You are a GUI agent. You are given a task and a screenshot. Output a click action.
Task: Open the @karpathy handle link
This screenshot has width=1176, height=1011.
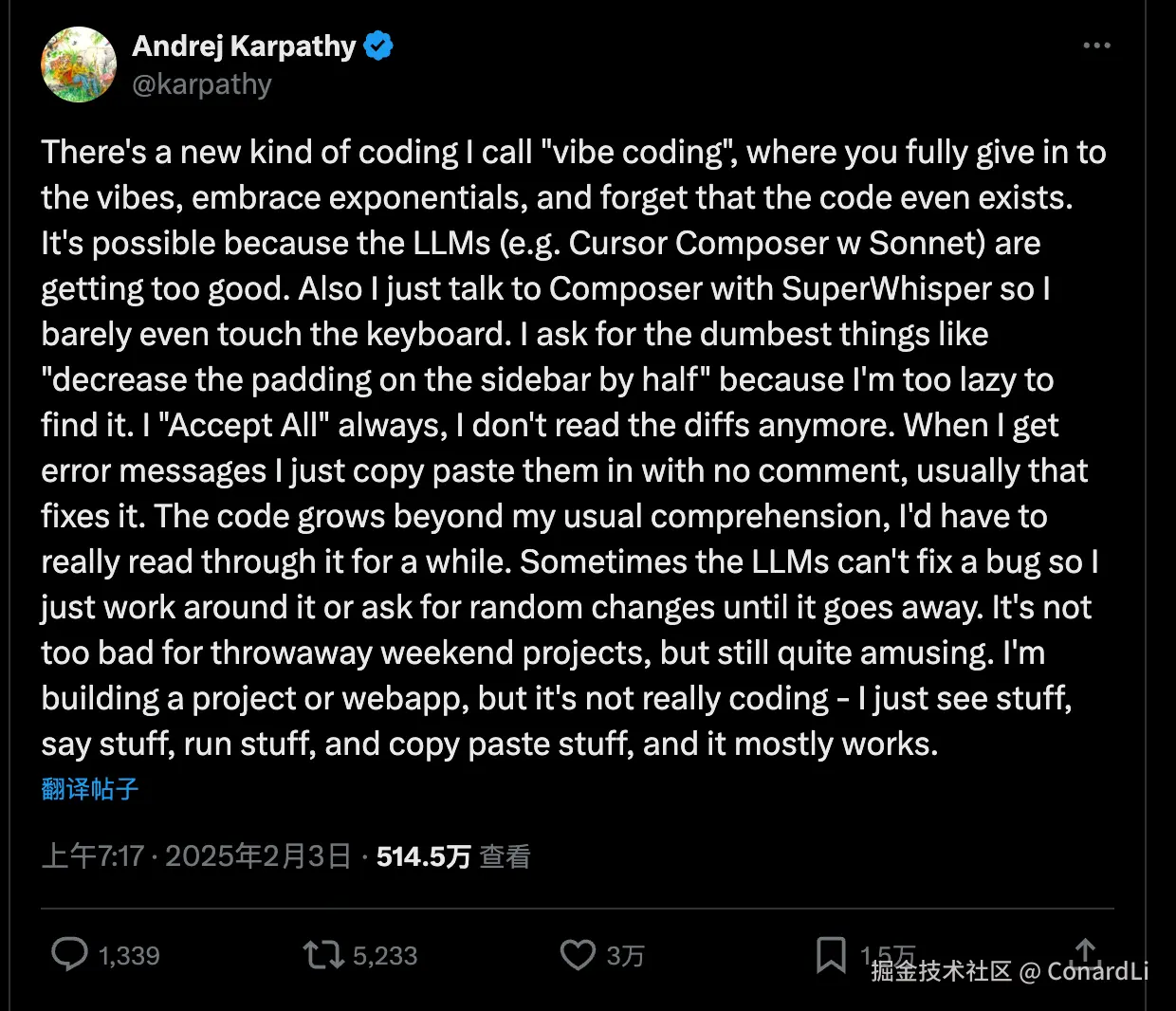pos(202,84)
